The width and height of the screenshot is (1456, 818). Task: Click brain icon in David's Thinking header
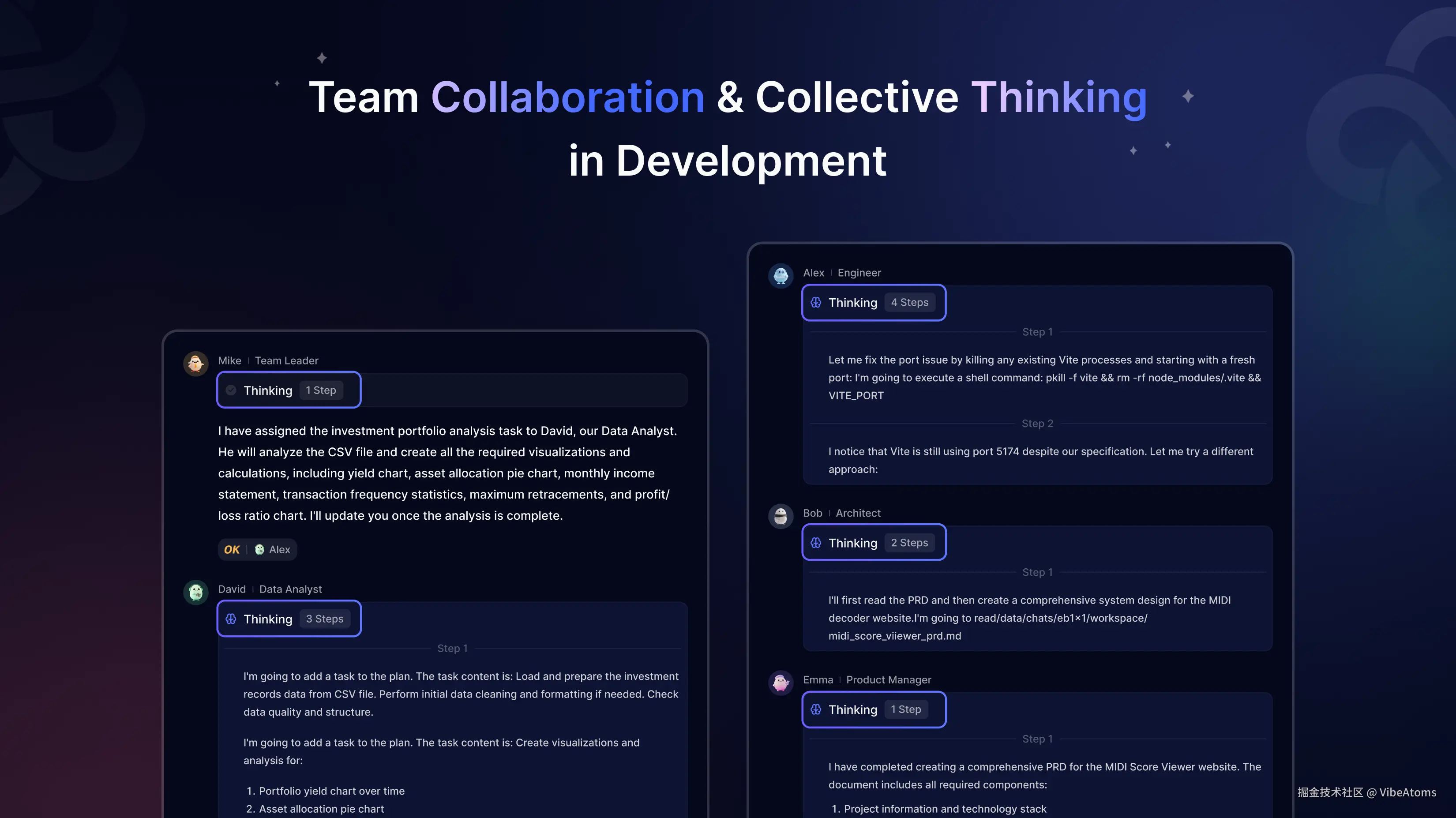[x=231, y=619]
